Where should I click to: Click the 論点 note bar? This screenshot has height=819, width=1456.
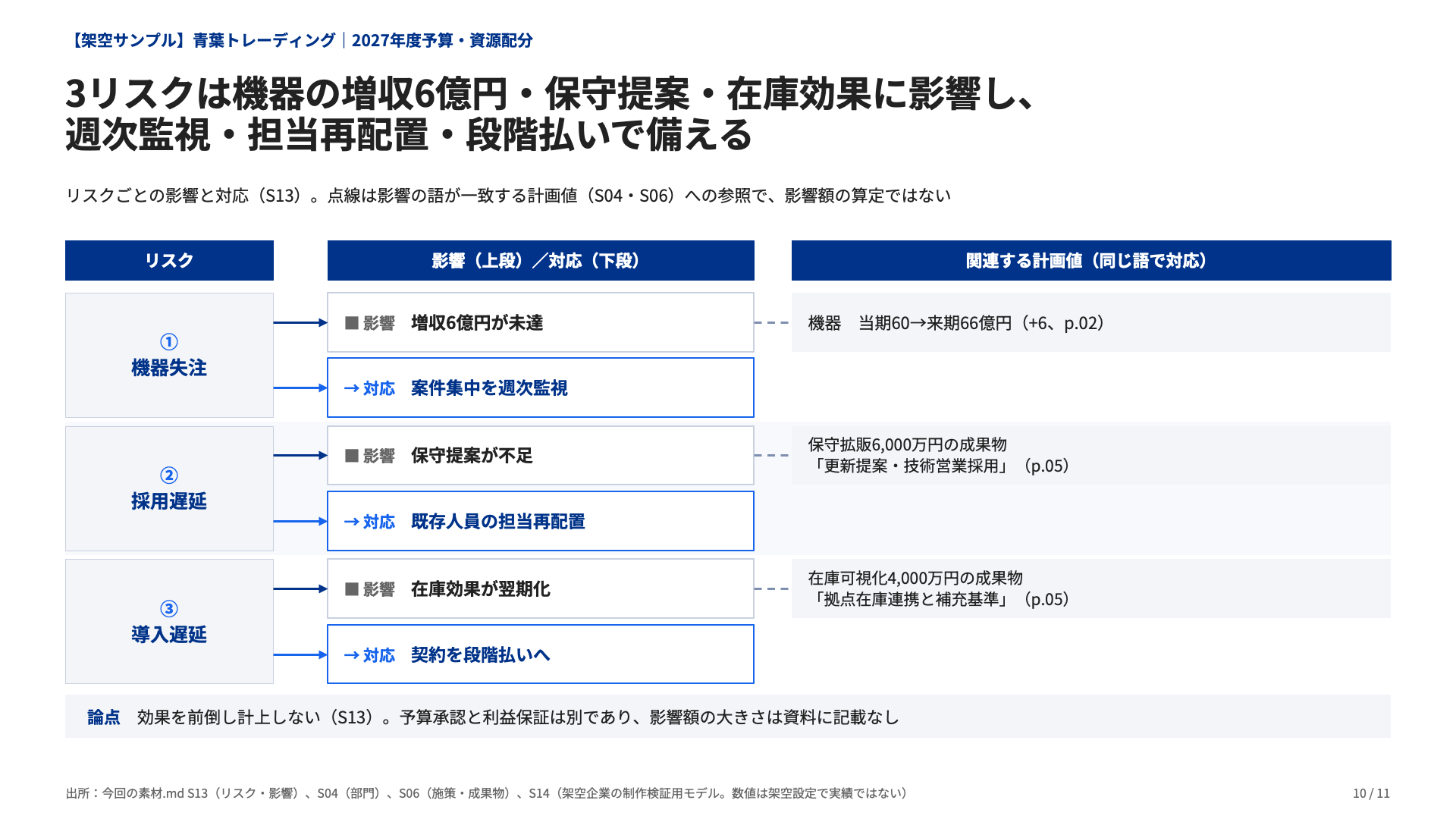click(x=728, y=717)
